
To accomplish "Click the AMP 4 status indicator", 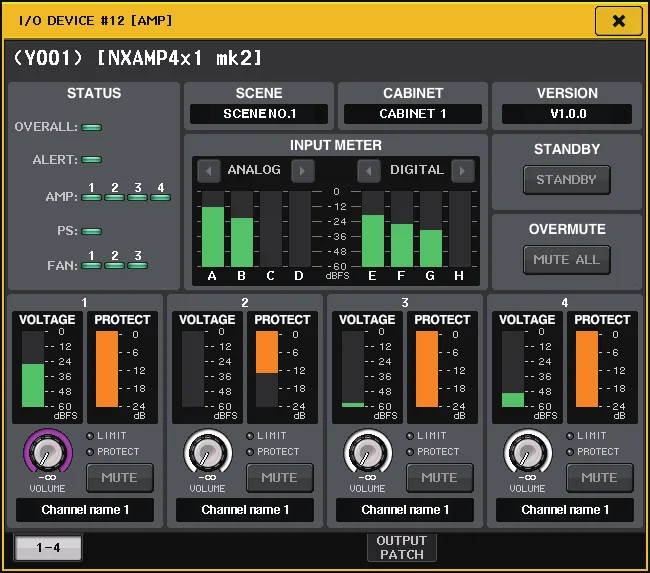I will (x=160, y=197).
